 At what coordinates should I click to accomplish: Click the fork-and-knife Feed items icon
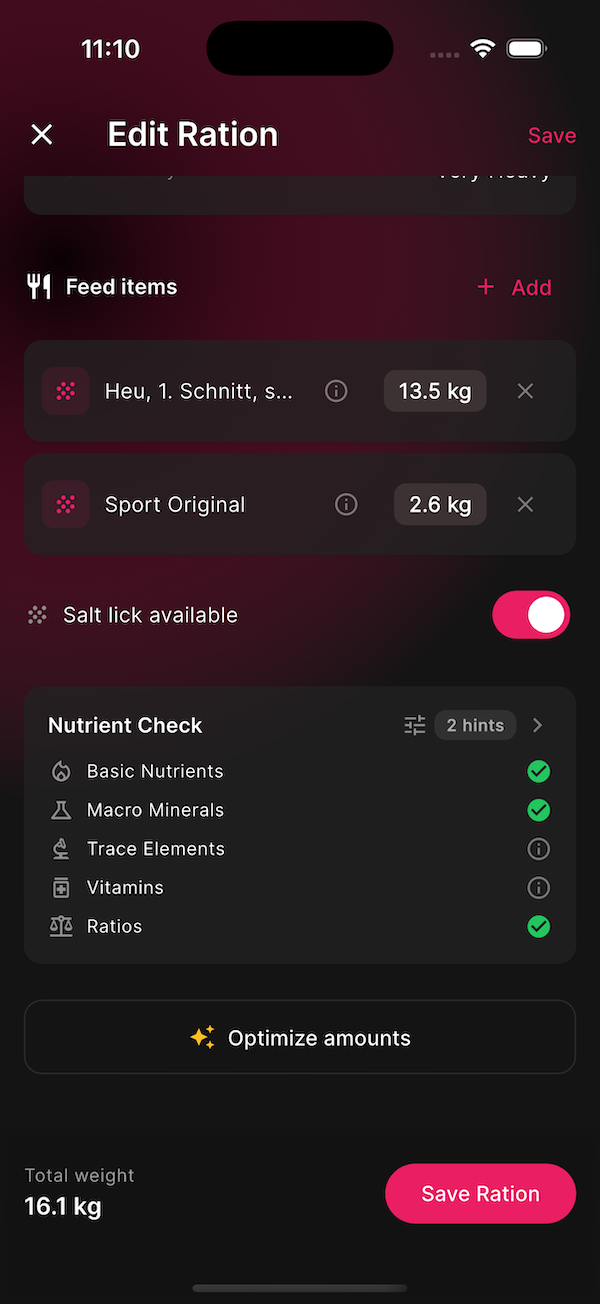click(x=37, y=287)
